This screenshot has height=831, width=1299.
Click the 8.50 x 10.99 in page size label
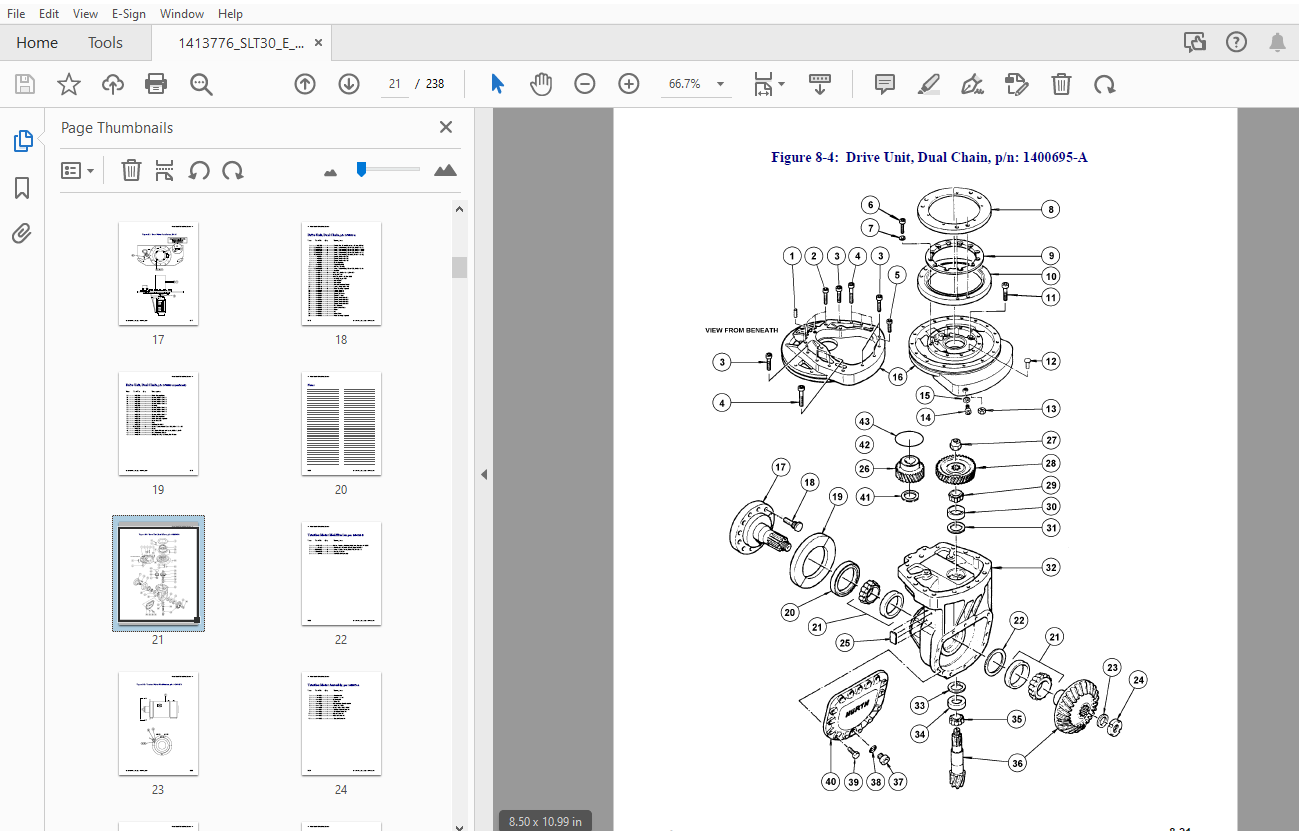point(545,821)
